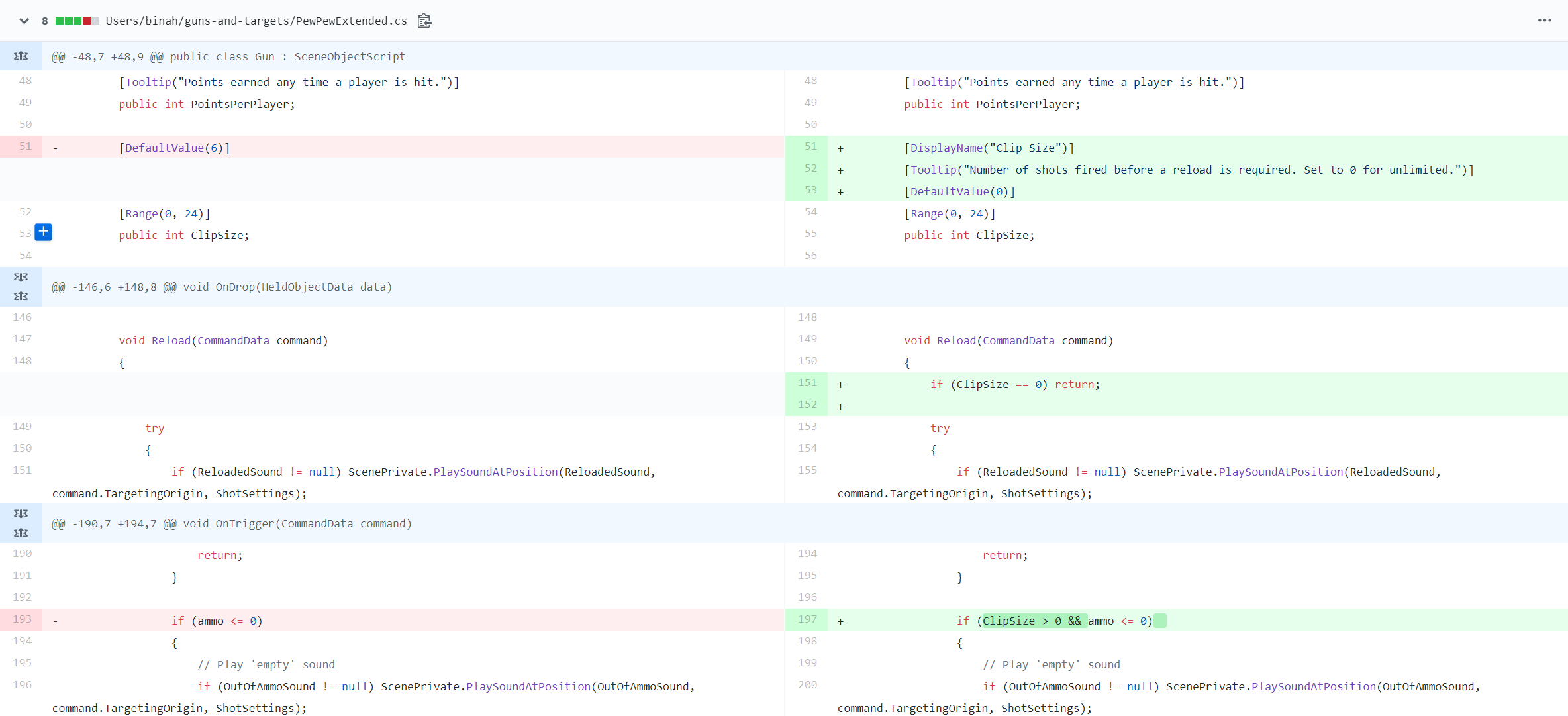Expand down above the OnDrop hunk header
The height and width of the screenshot is (716, 1568).
click(x=21, y=277)
